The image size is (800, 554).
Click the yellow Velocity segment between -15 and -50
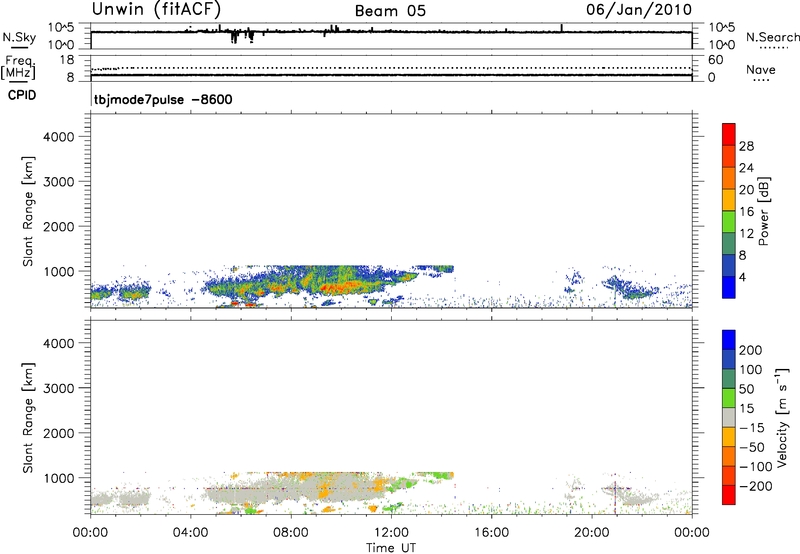tap(729, 437)
